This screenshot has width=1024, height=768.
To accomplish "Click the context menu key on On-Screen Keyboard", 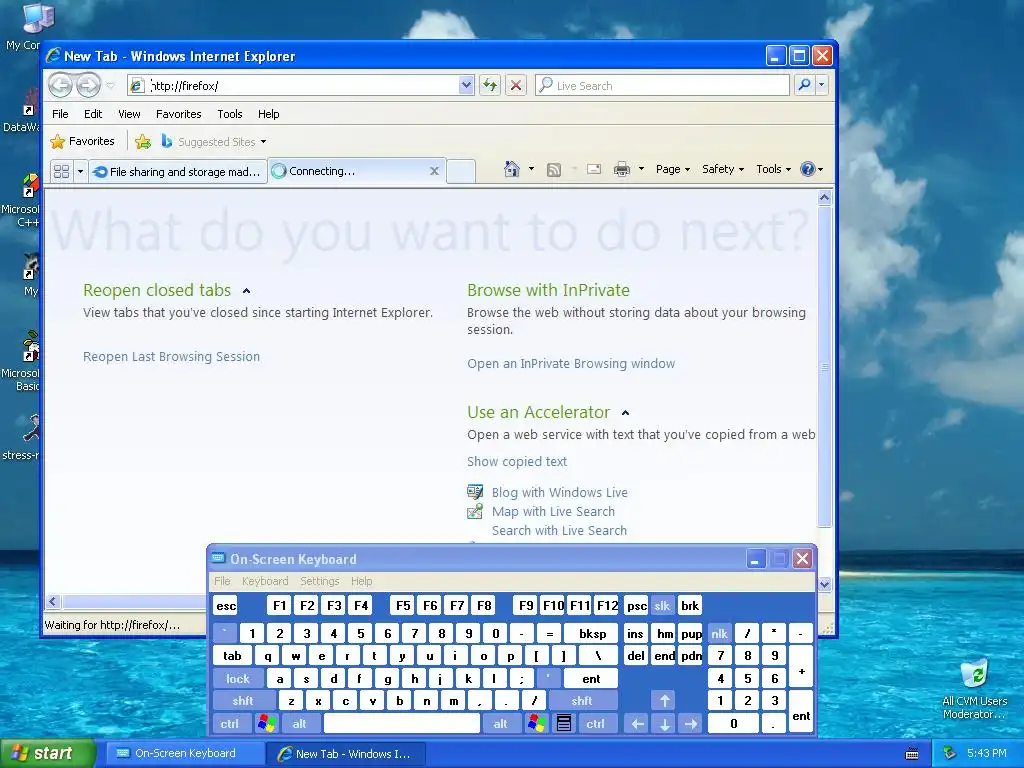I will [x=564, y=724].
